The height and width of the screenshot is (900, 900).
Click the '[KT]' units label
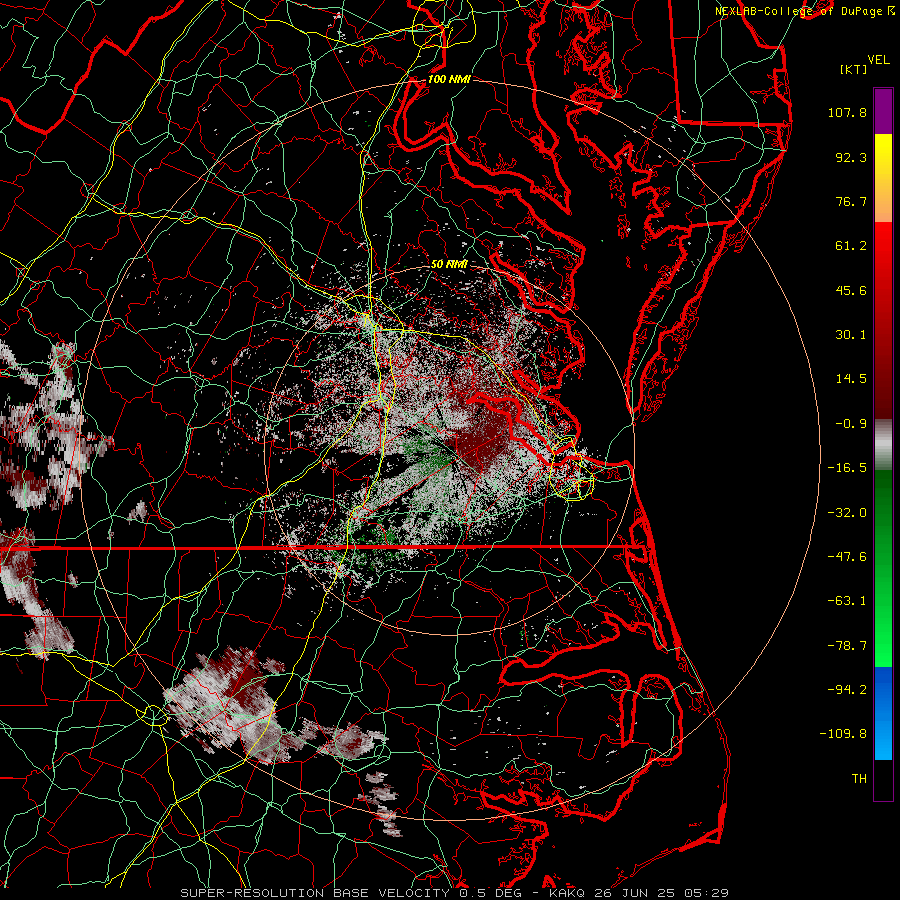854,69
